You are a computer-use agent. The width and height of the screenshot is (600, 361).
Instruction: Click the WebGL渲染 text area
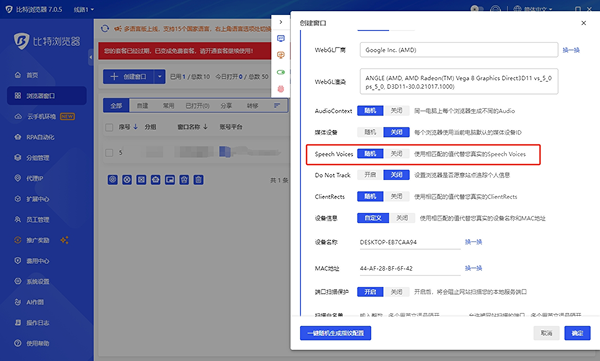coord(459,81)
